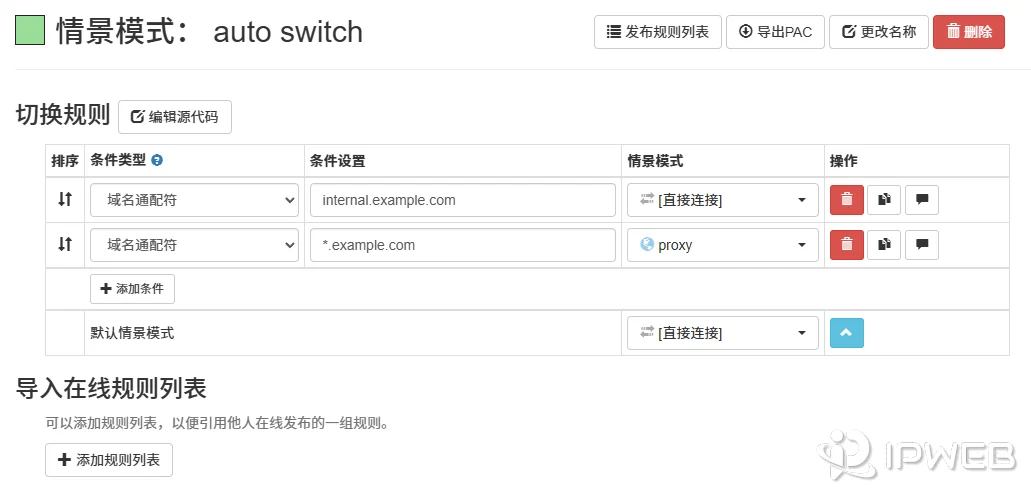Add note to internal.example.com rule
The width and height of the screenshot is (1031, 494).
922,199
